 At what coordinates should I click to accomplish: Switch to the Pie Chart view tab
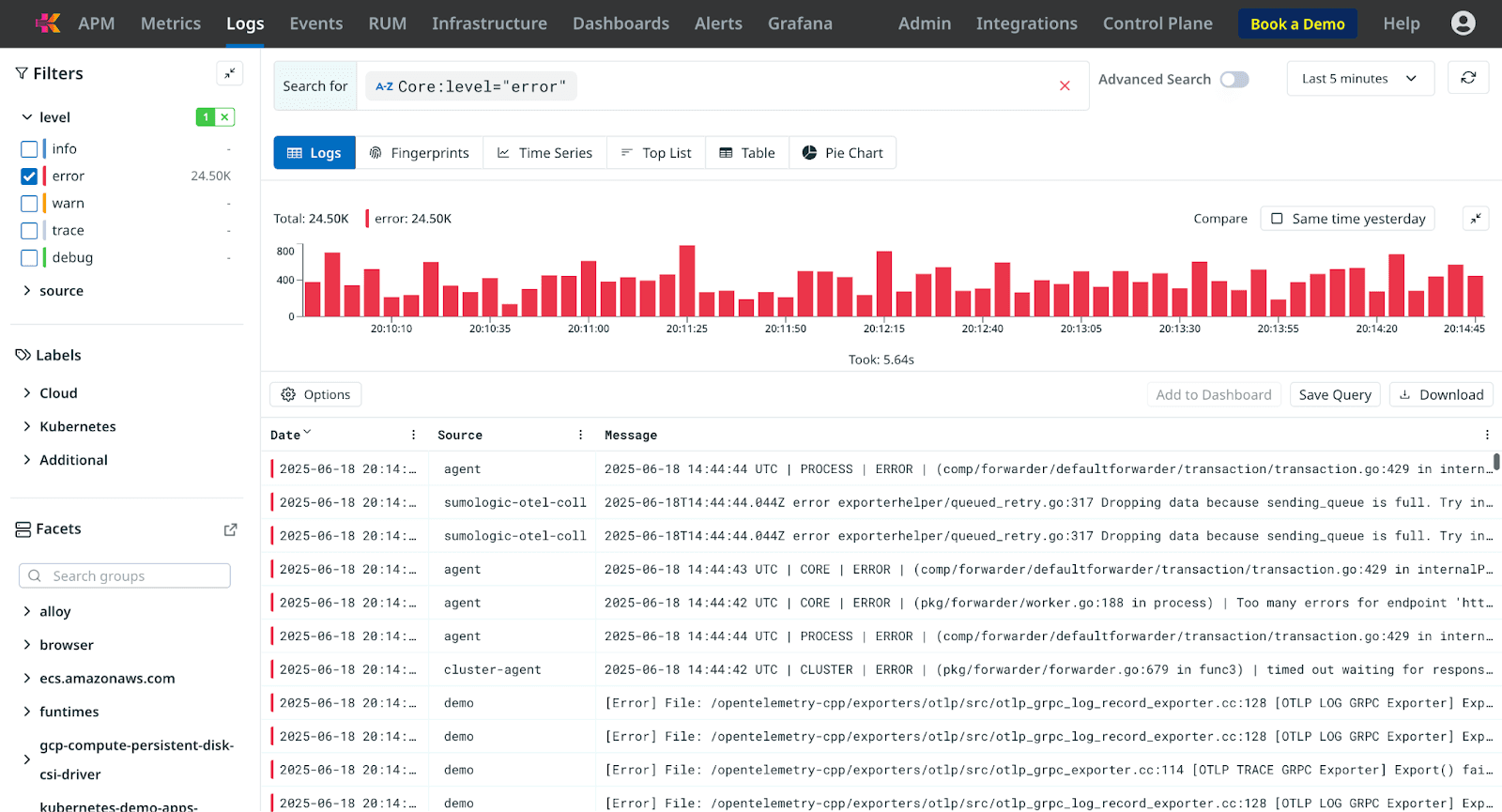click(843, 153)
